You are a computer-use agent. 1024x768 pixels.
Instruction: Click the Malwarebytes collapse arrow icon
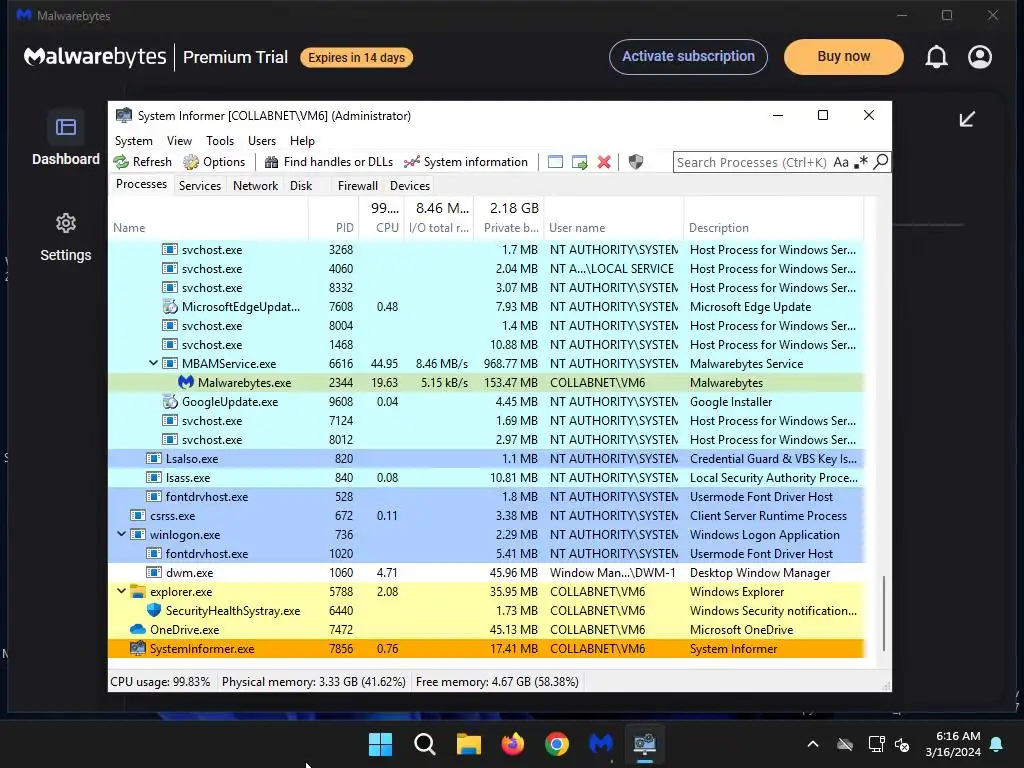point(967,119)
